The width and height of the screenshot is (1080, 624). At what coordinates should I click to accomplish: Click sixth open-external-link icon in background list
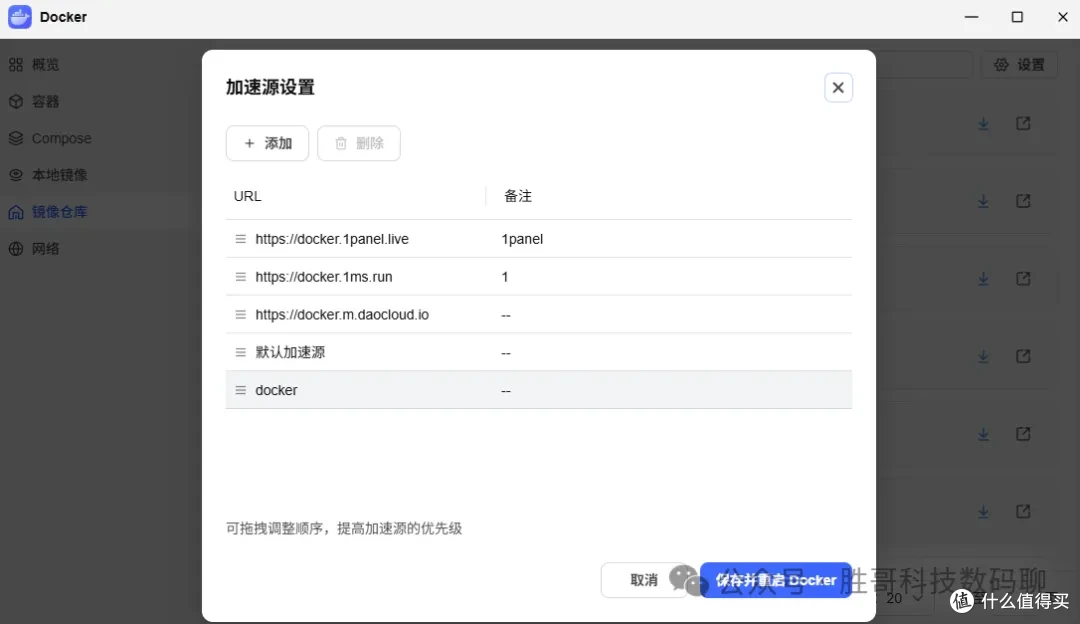coord(1024,512)
